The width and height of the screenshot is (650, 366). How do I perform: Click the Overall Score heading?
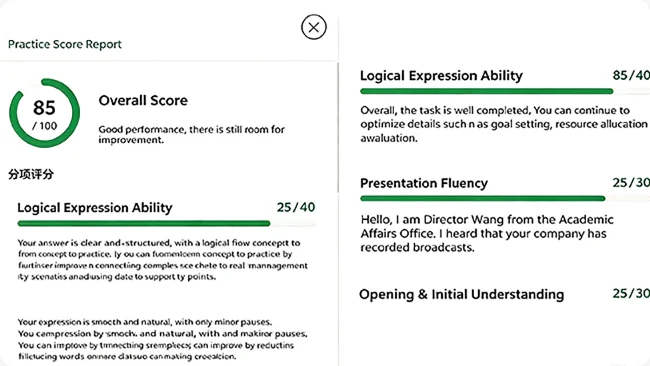point(143,100)
